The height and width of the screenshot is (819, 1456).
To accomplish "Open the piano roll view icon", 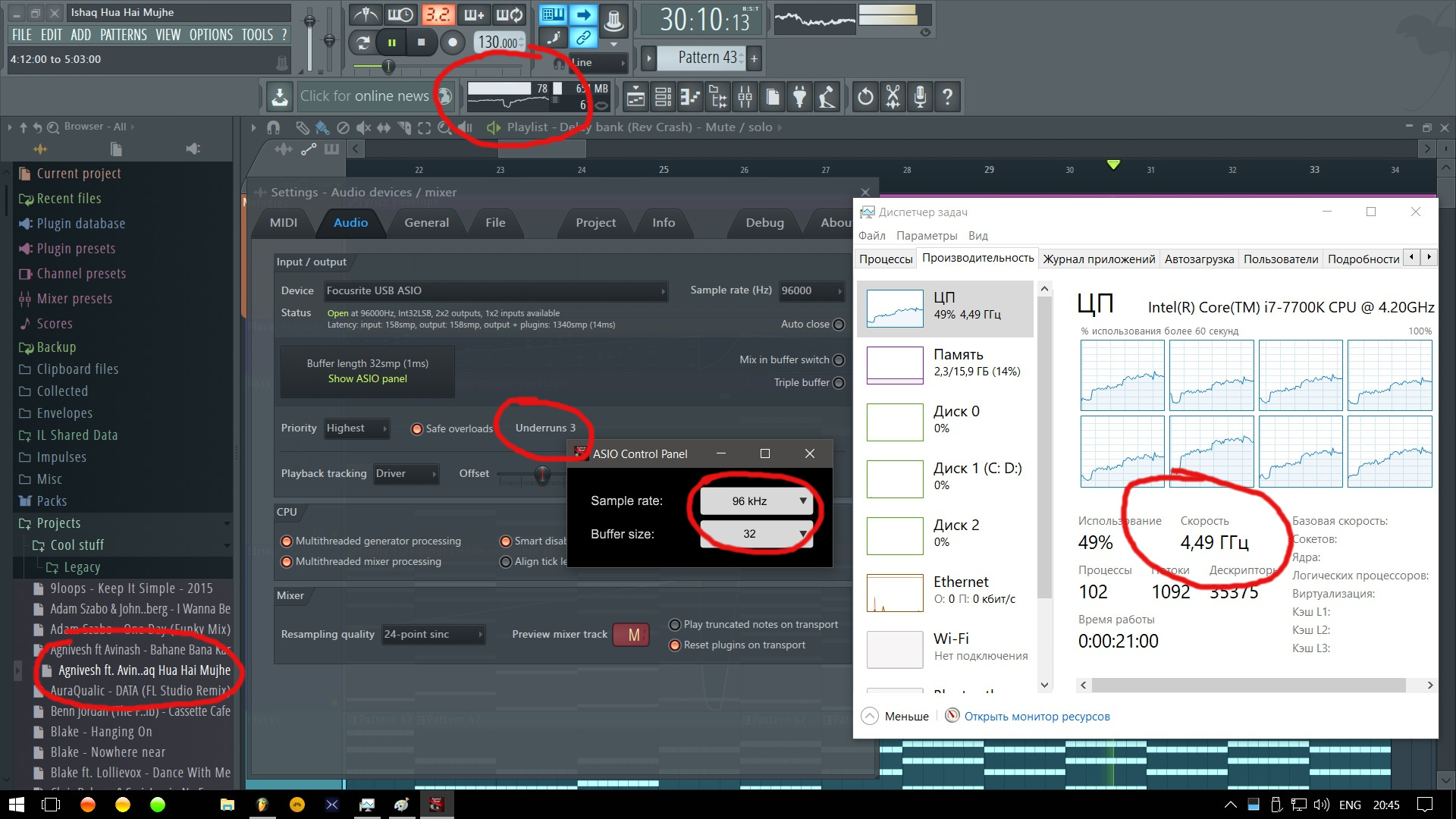I will 690,97.
